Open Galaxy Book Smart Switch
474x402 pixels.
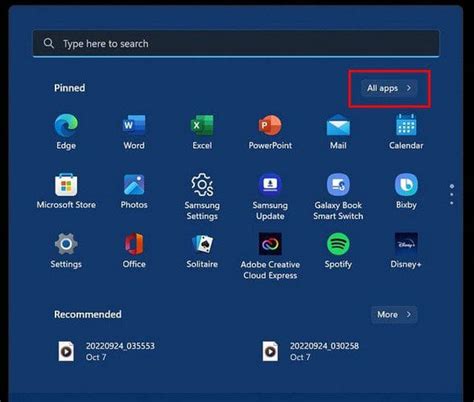tap(338, 197)
